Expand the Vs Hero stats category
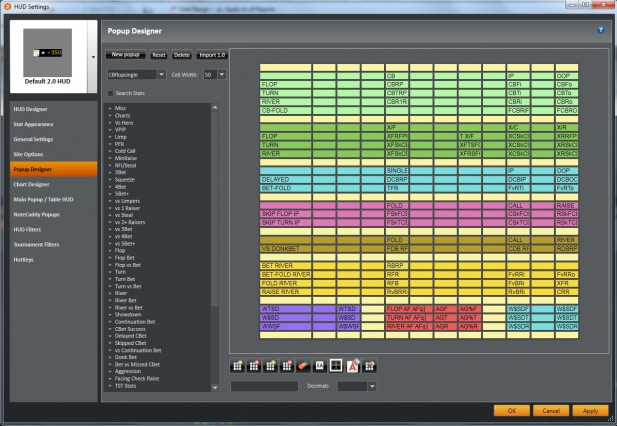Image resolution: width=617 pixels, height=426 pixels. [110, 123]
